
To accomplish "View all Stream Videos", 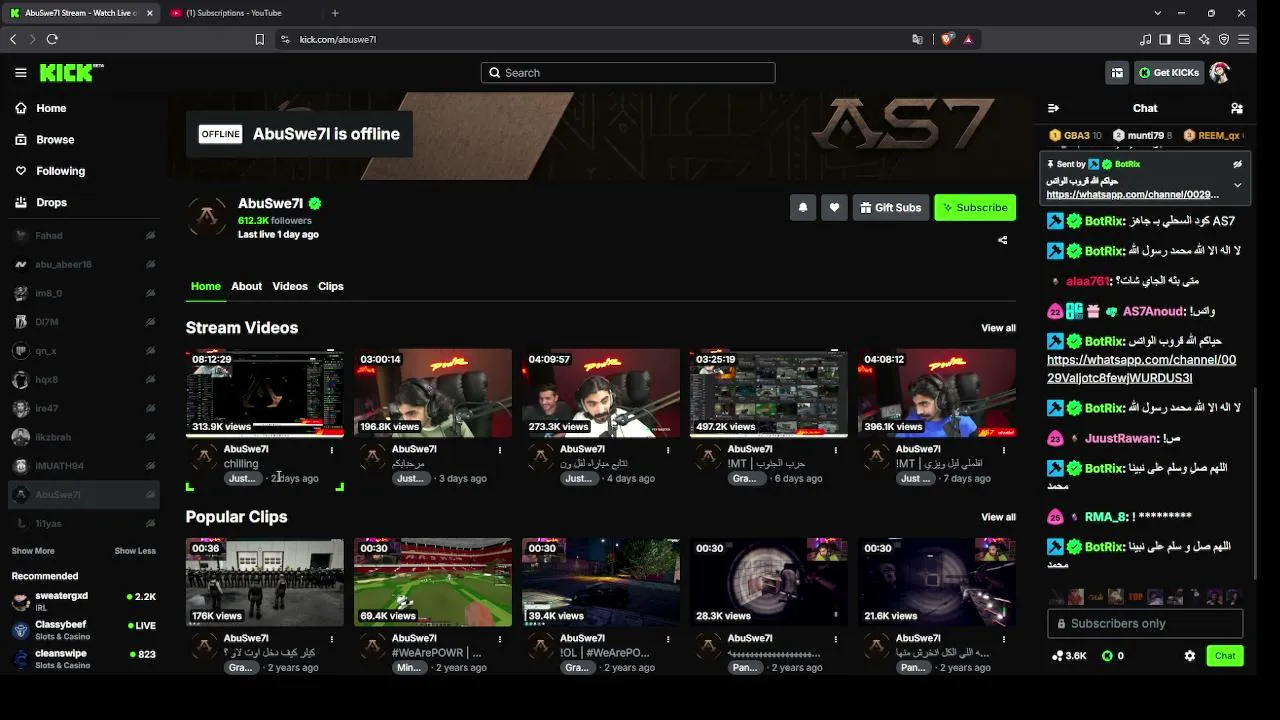I will pos(998,328).
